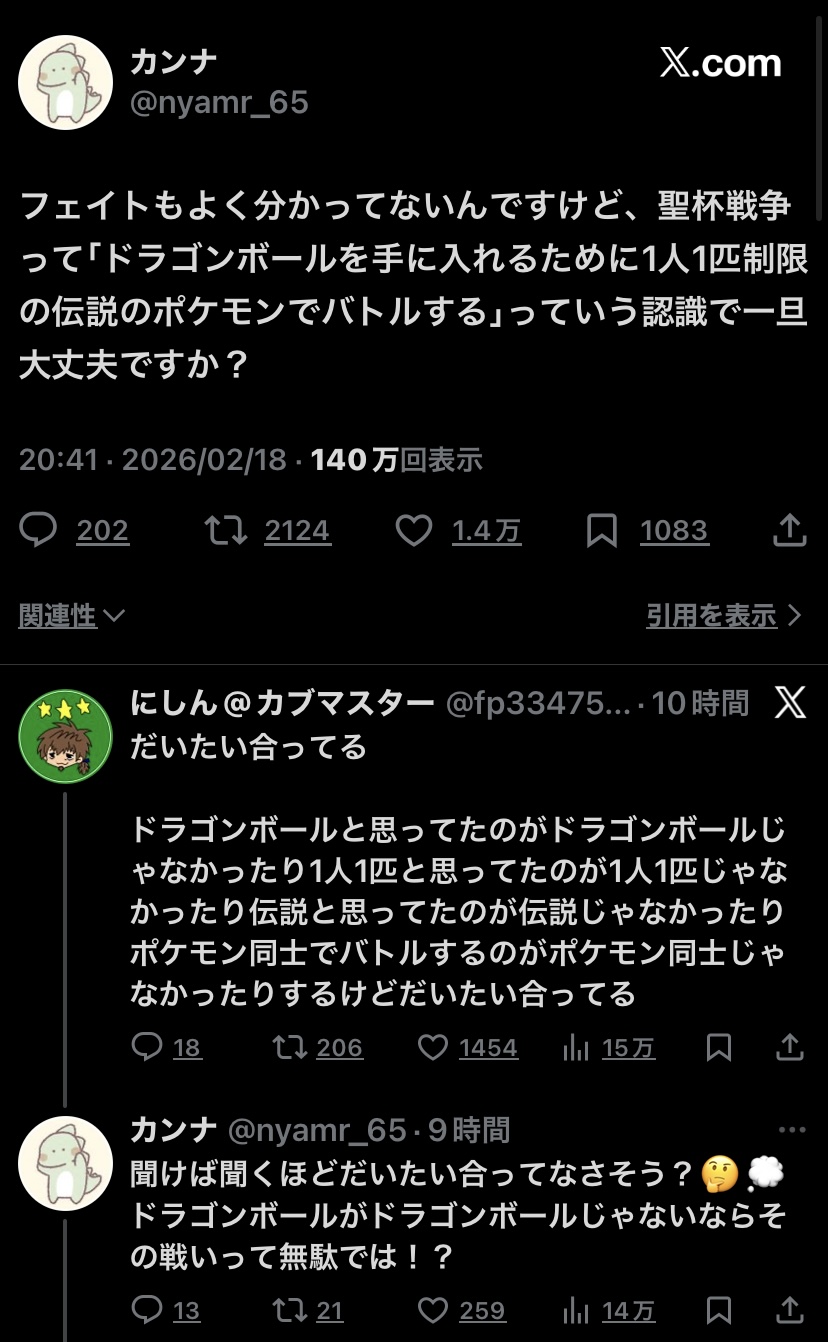The height and width of the screenshot is (1342, 828).
Task: Open カンナ's profile avatar in header
Action: click(65, 82)
